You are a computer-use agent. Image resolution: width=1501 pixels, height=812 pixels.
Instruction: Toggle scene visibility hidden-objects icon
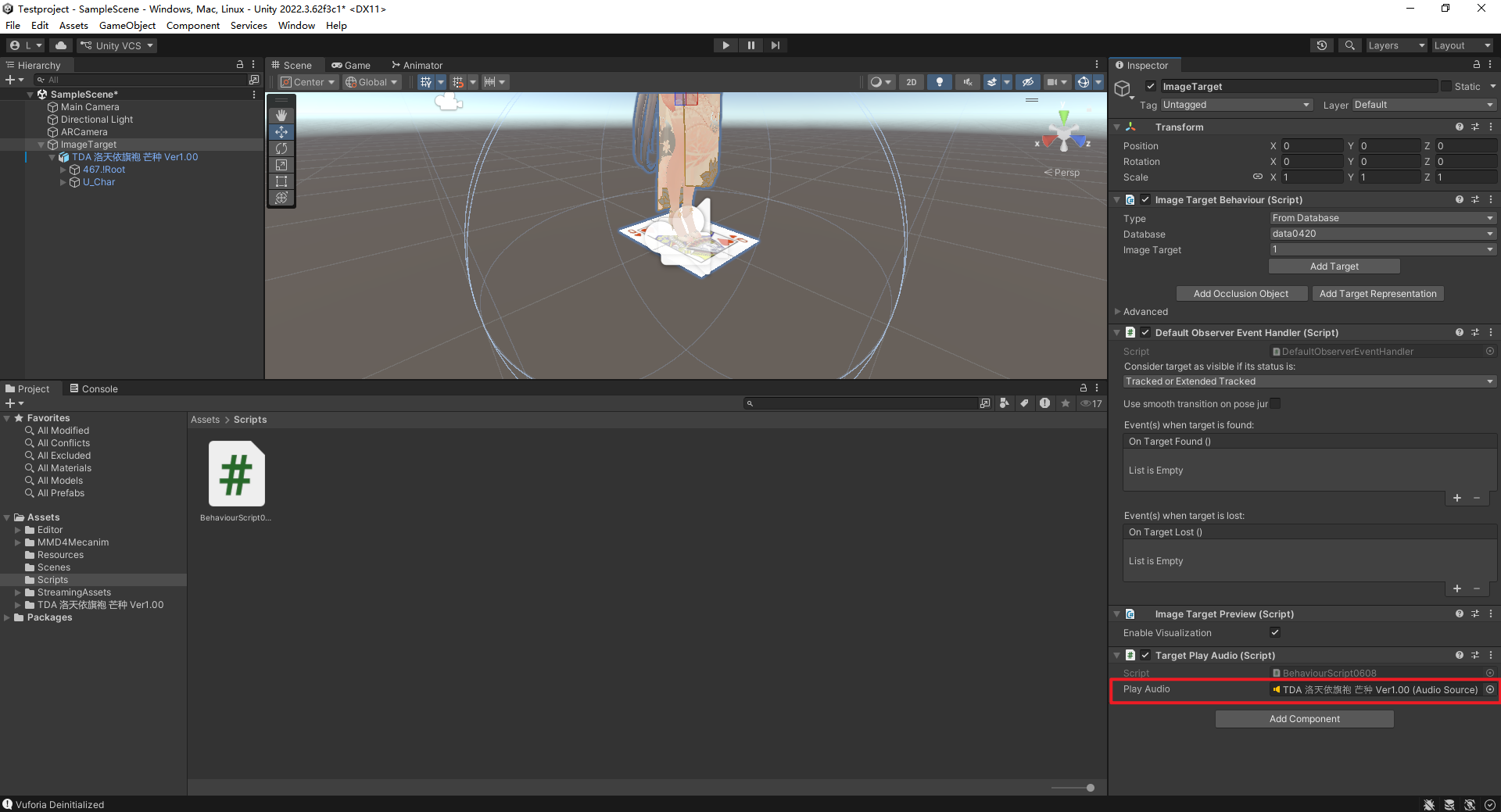point(1028,82)
